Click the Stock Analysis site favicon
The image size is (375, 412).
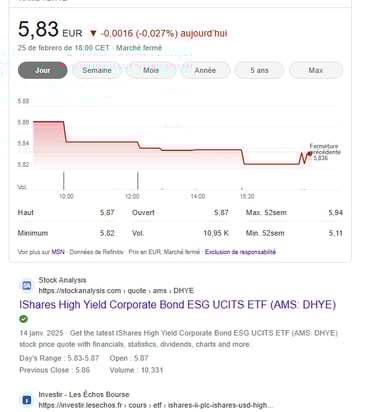pyautogui.click(x=27, y=285)
